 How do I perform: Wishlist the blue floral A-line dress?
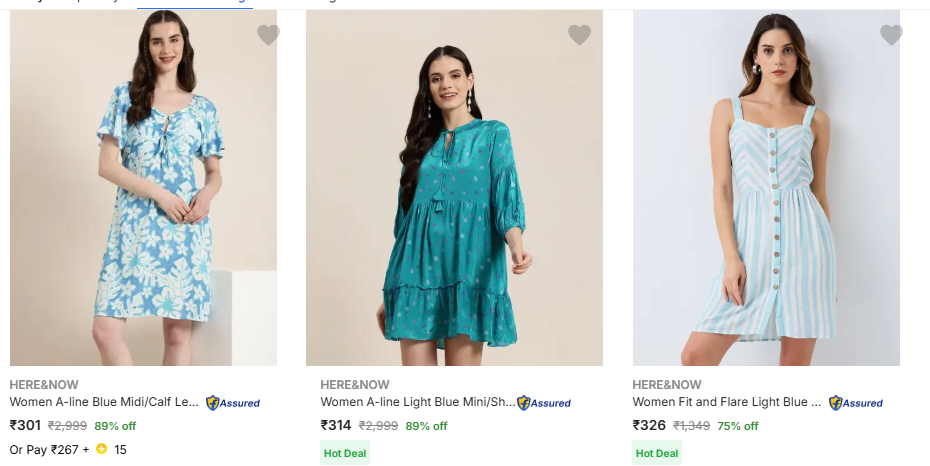pos(268,36)
